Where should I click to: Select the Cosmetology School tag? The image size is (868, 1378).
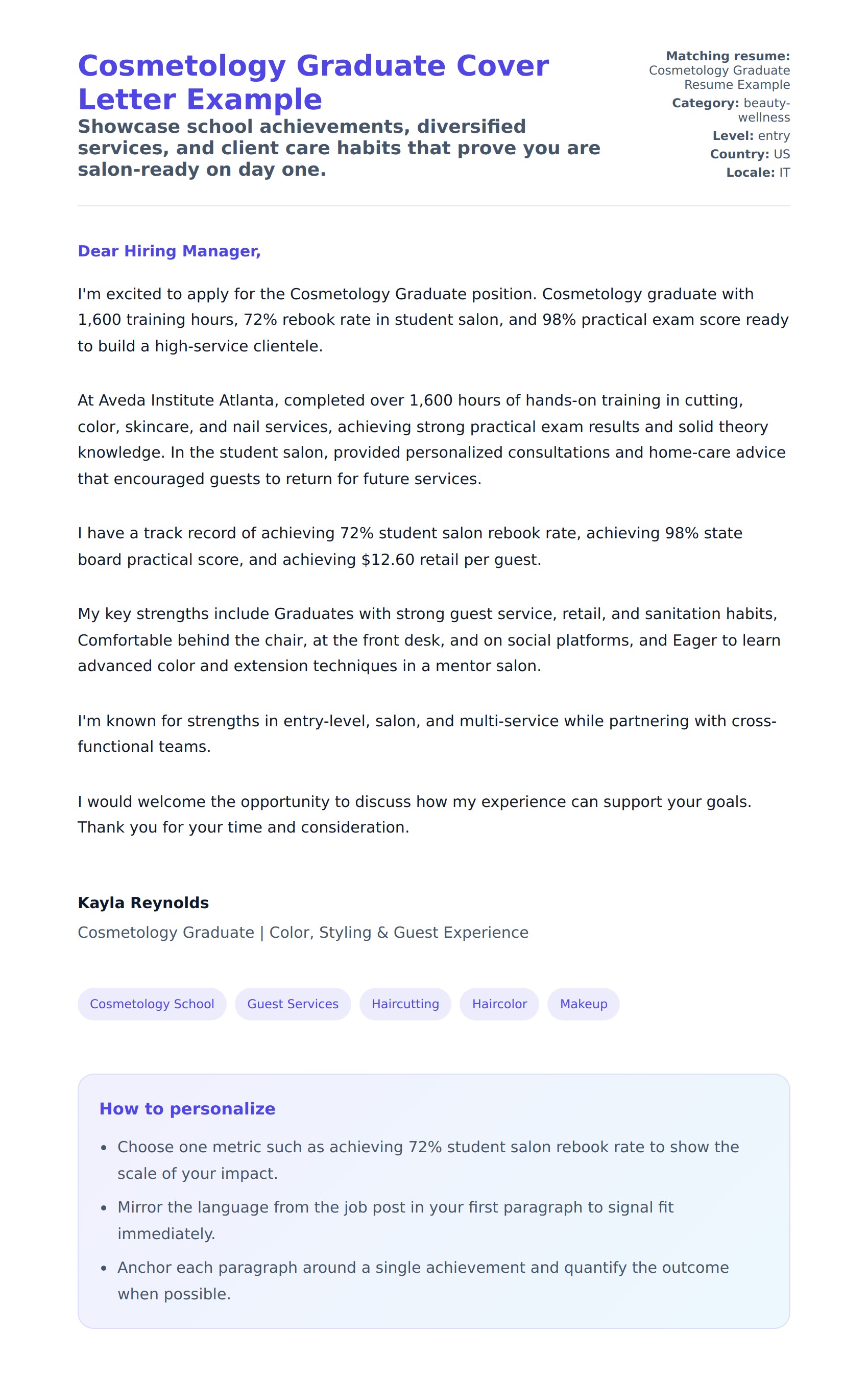point(152,1004)
